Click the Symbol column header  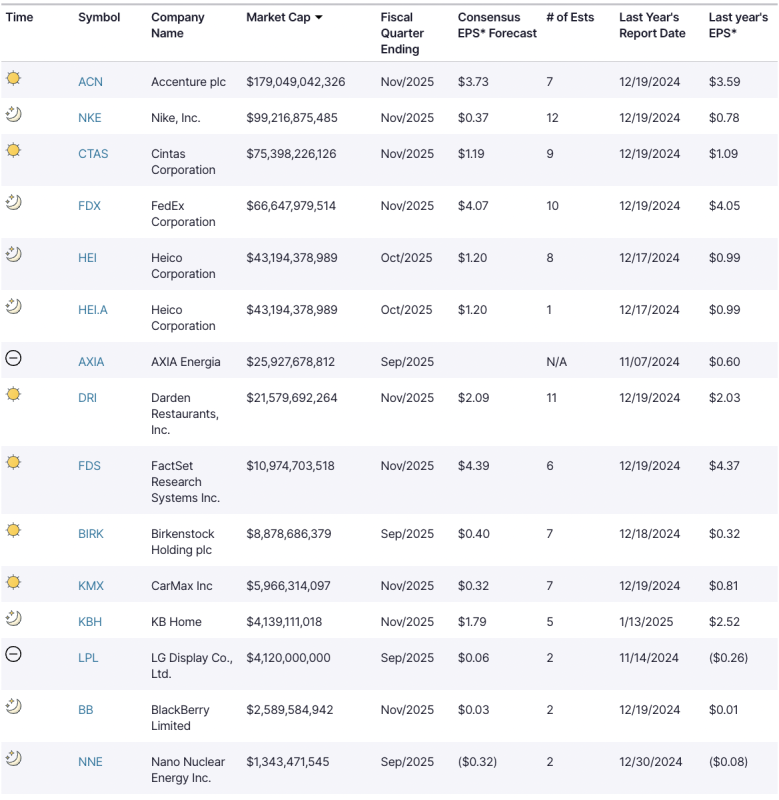click(99, 17)
